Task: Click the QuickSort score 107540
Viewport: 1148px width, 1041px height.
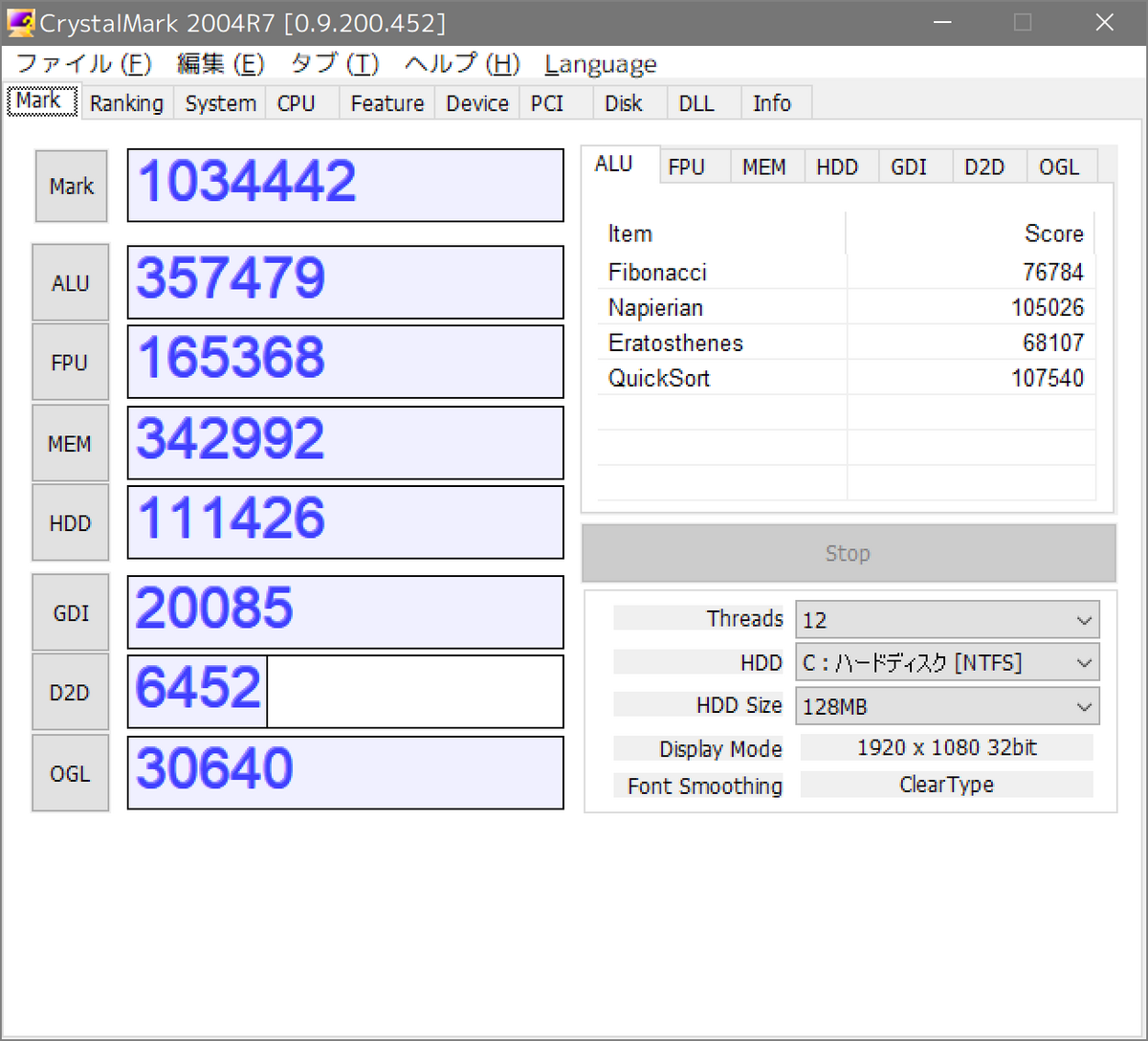Action: click(1048, 379)
